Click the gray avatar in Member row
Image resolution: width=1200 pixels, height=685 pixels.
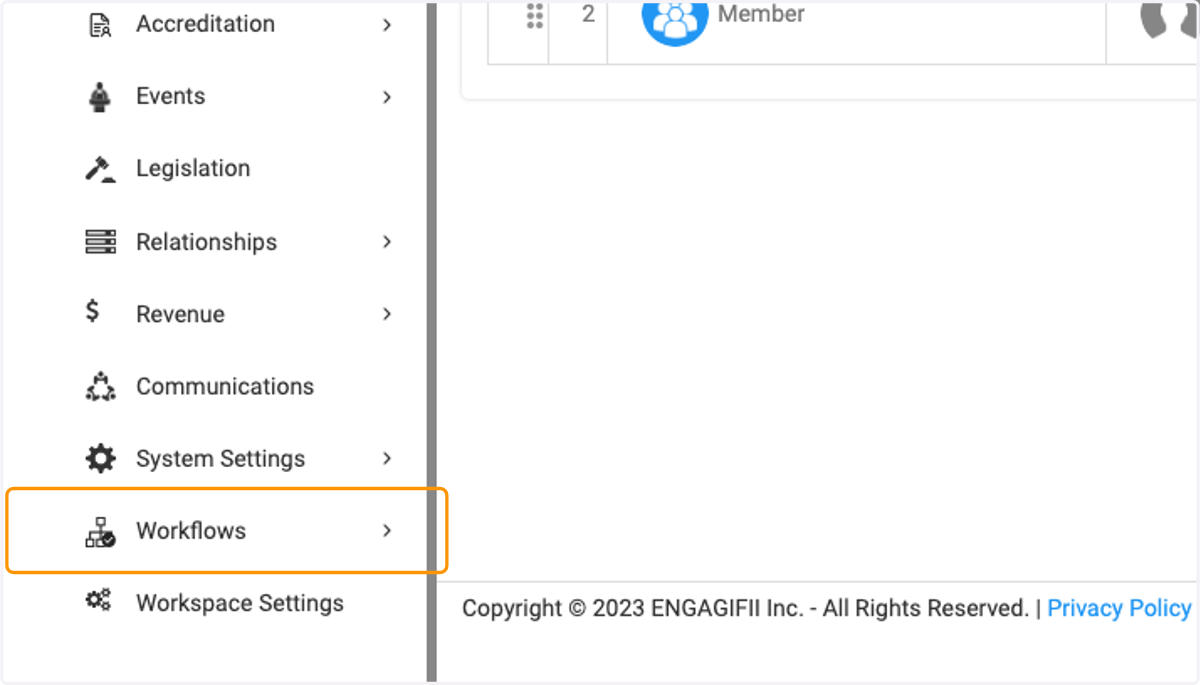1168,18
